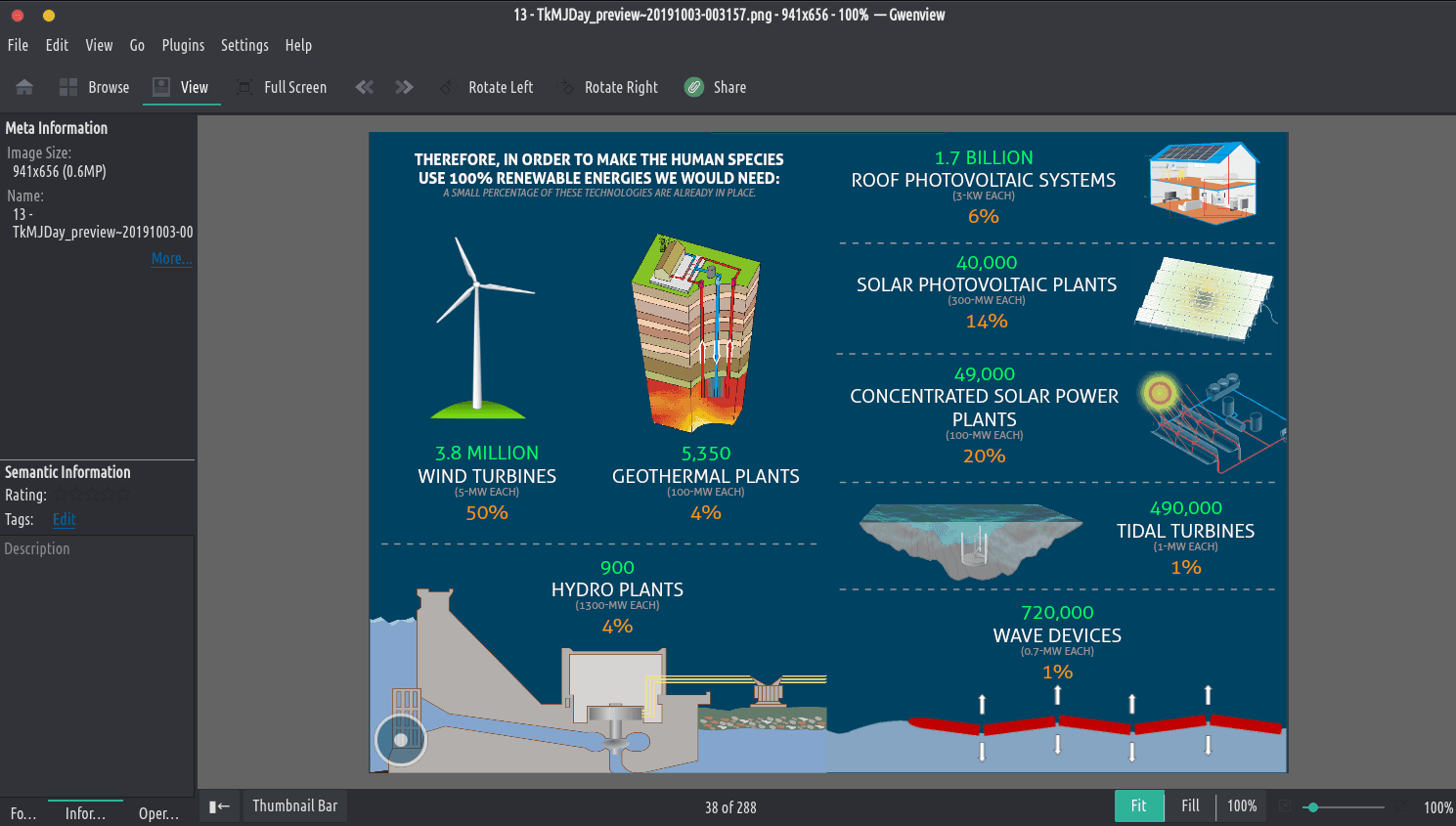Switch to the Folders sidebar tab

pyautogui.click(x=22, y=813)
